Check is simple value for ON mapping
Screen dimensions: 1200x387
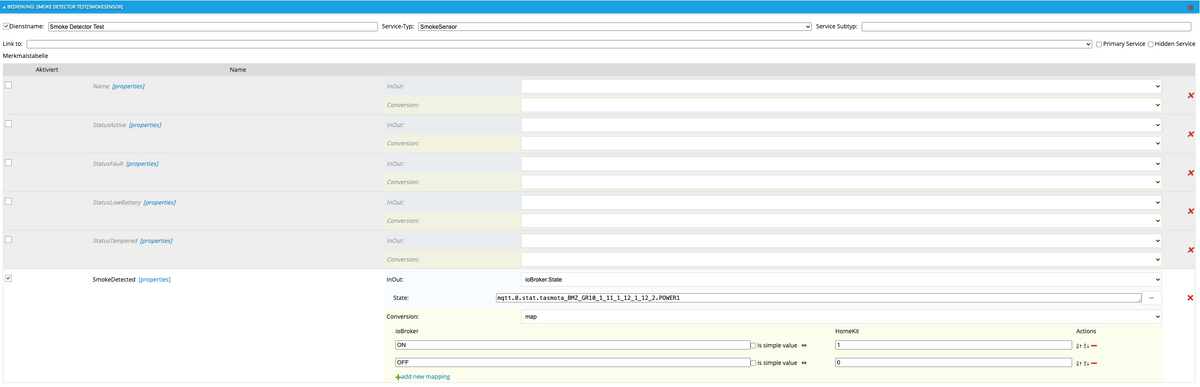[754, 345]
